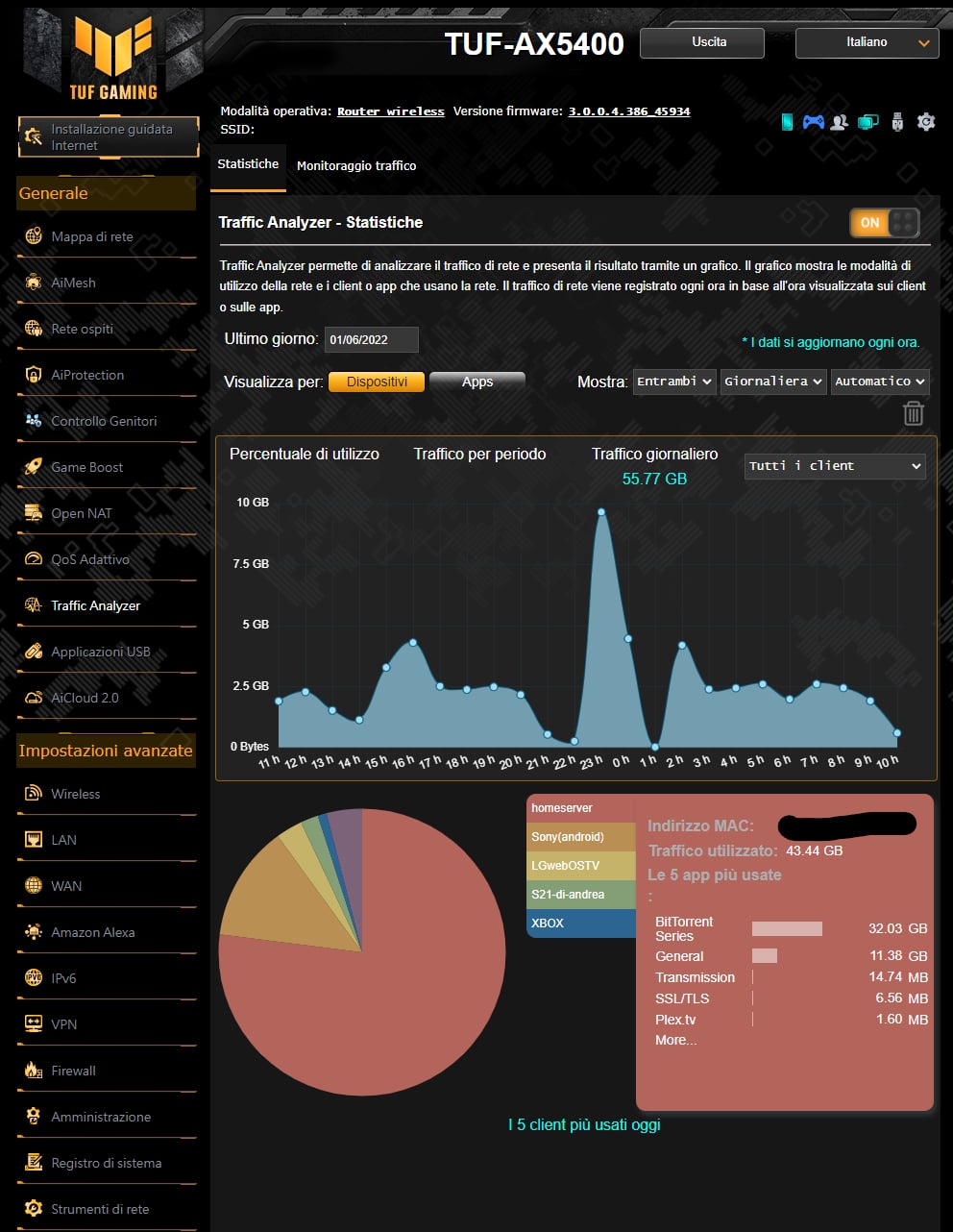
Task: Select the LGwebOSTV client tab
Action: [581, 866]
